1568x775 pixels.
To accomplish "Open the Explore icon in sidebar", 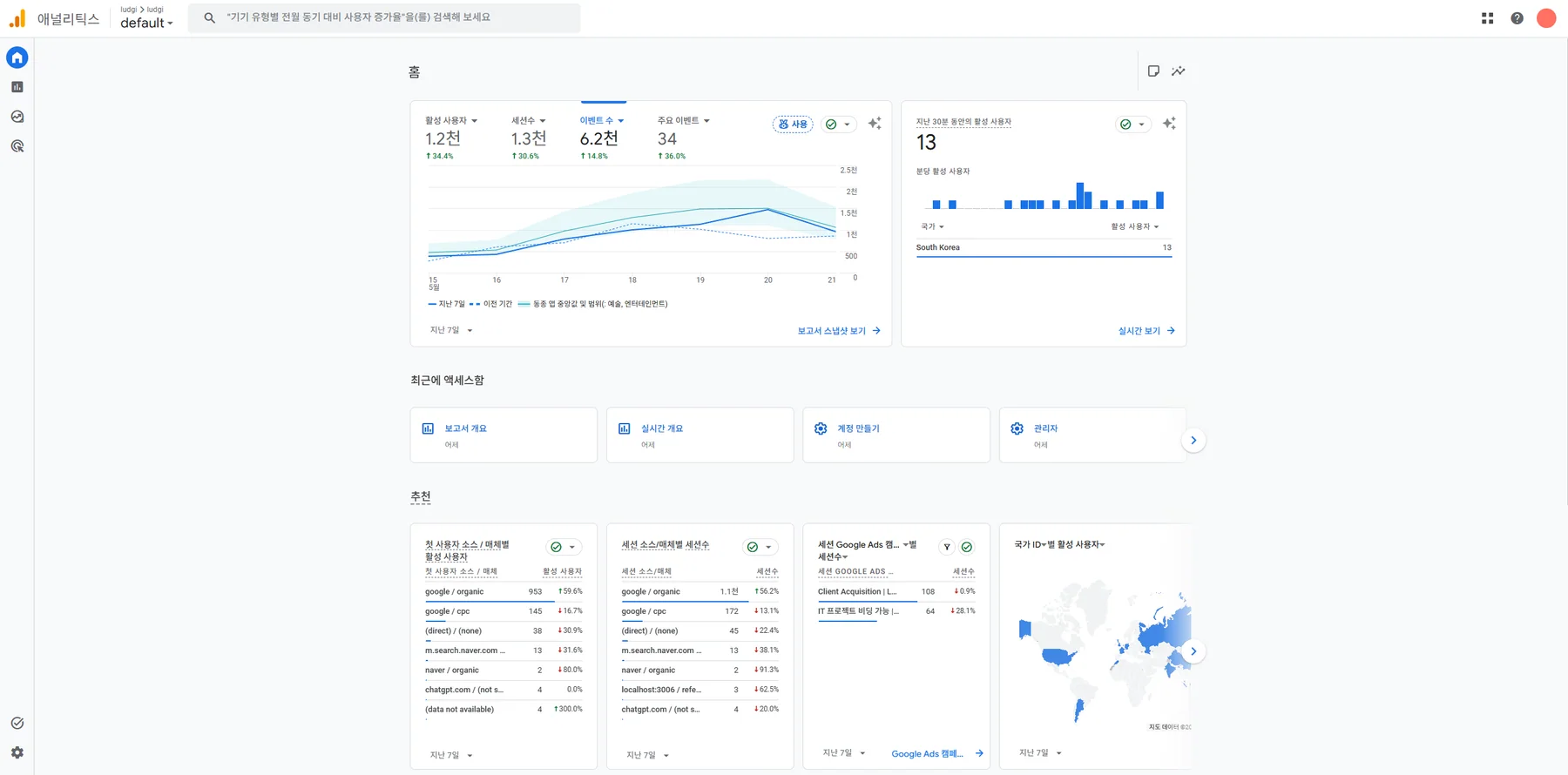I will [x=17, y=117].
